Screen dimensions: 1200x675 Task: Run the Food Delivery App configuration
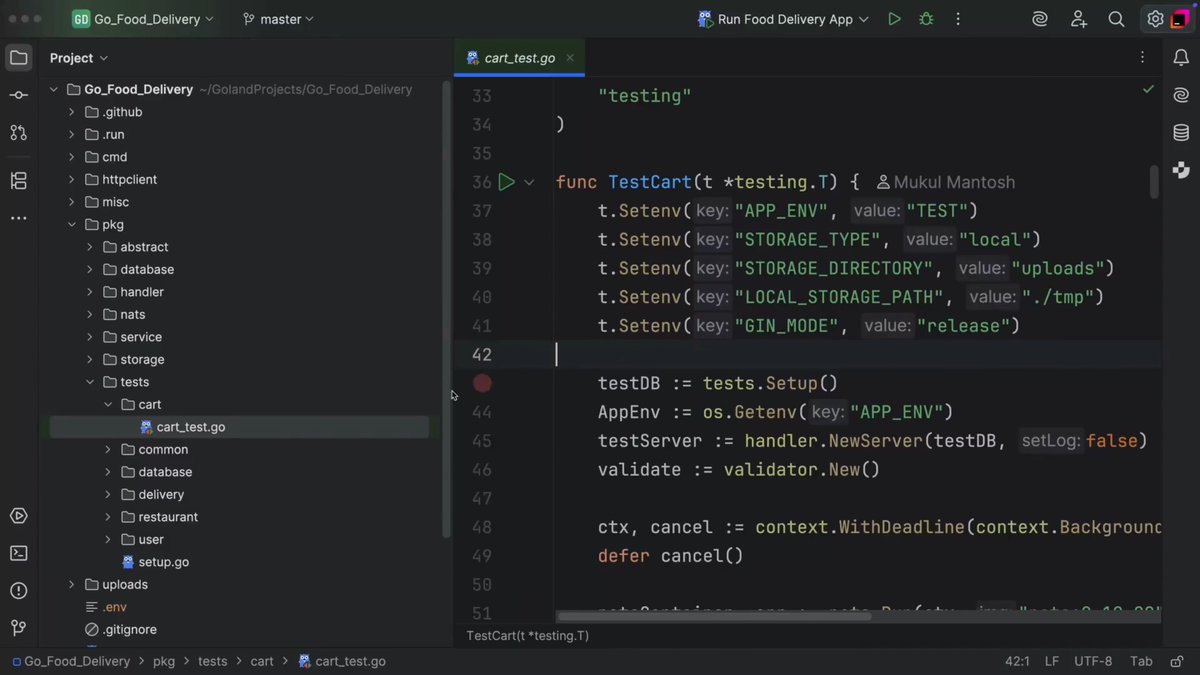(894, 19)
